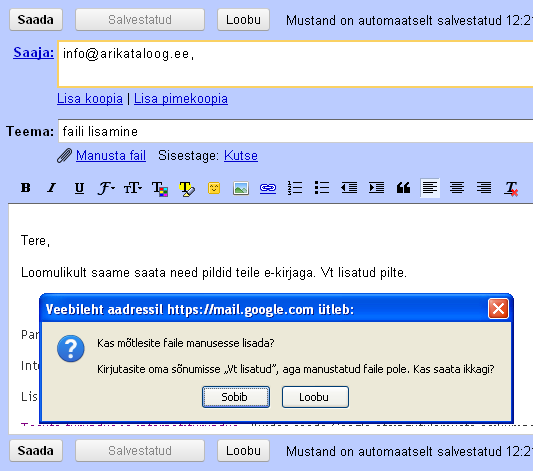Cancel the dialog with its Loobu button
The height and width of the screenshot is (472, 533).
(315, 397)
